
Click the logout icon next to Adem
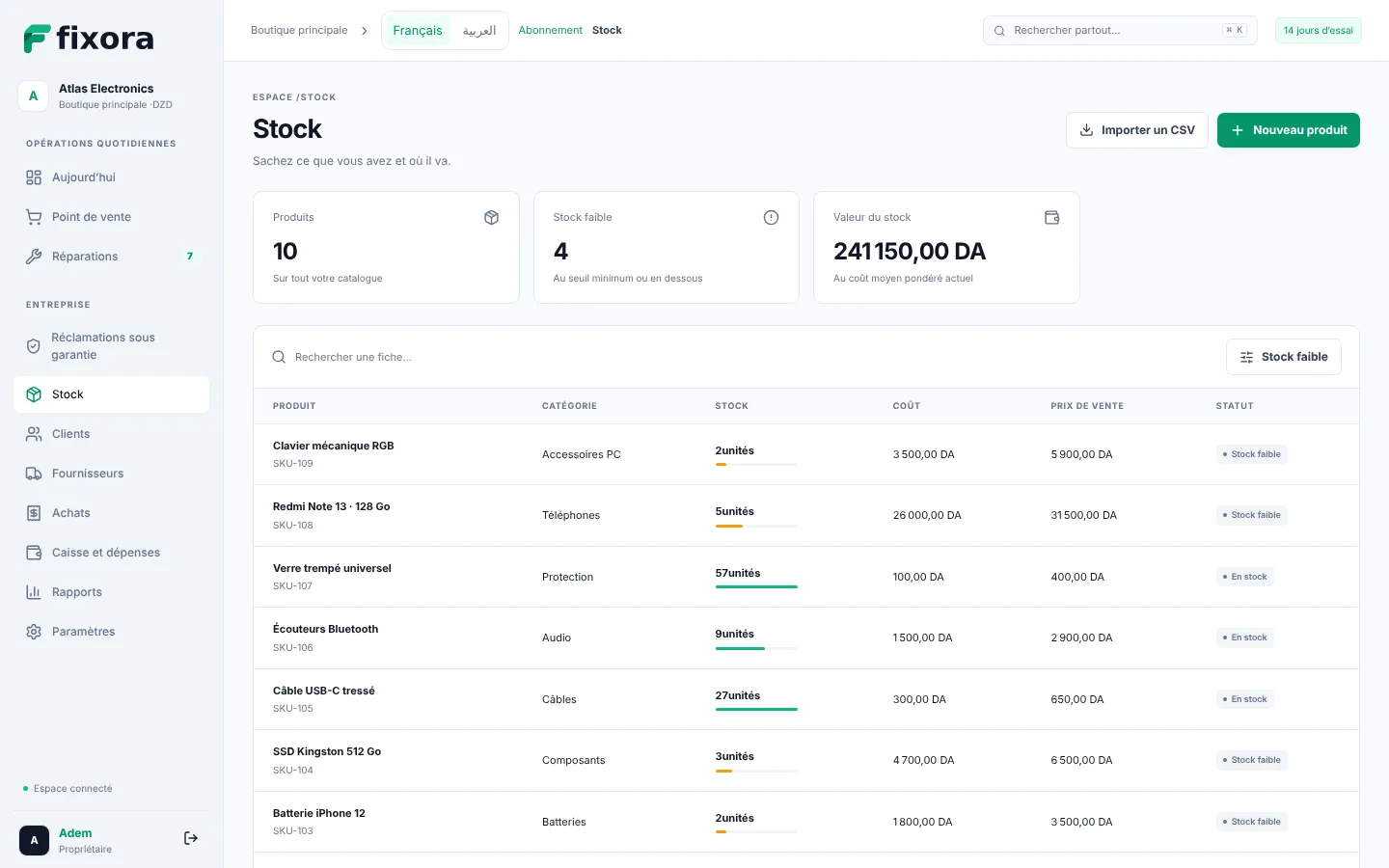coord(191,838)
